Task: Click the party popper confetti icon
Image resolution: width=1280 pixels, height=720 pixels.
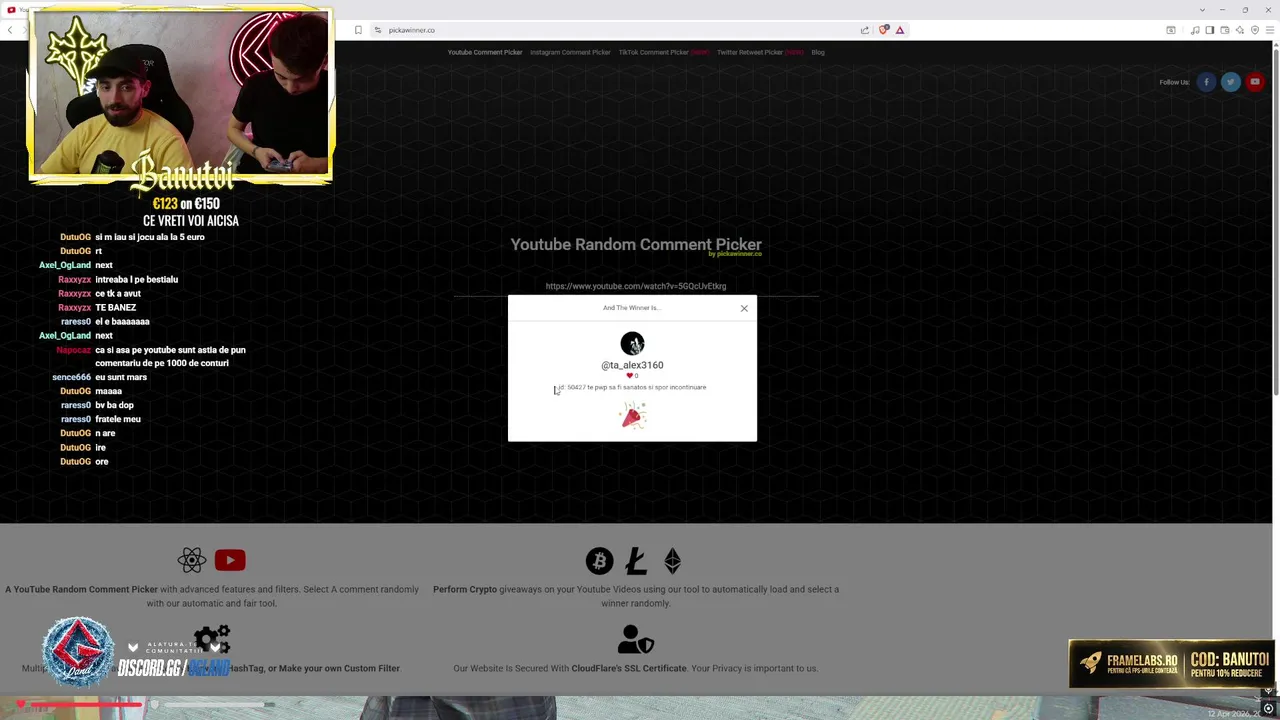Action: point(632,416)
